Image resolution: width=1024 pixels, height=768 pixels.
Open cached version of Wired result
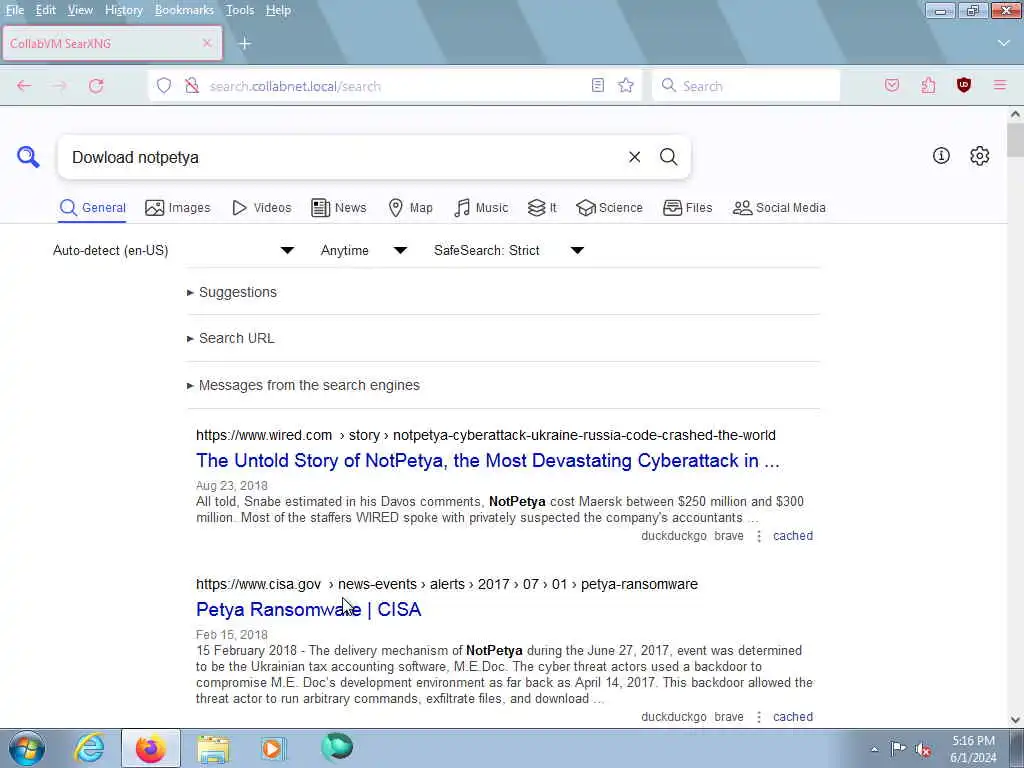tap(793, 536)
